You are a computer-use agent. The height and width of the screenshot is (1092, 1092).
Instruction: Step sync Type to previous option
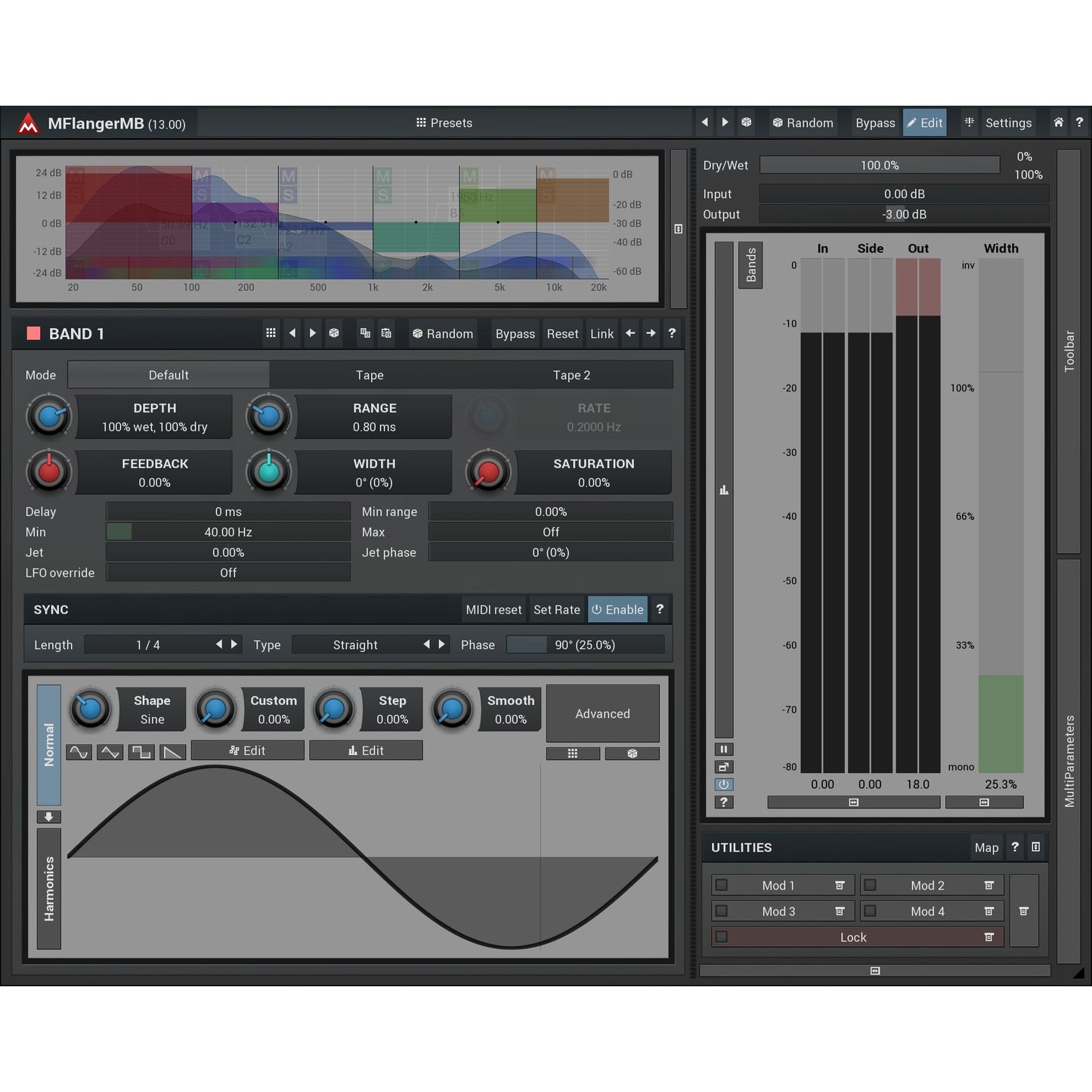point(427,645)
